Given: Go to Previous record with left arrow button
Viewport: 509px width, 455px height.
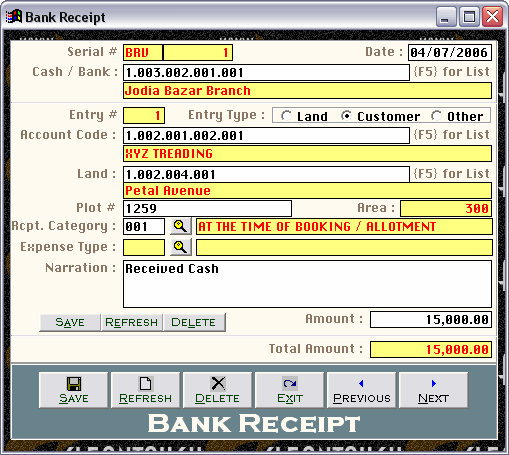Looking at the screenshot, I should 362,390.
